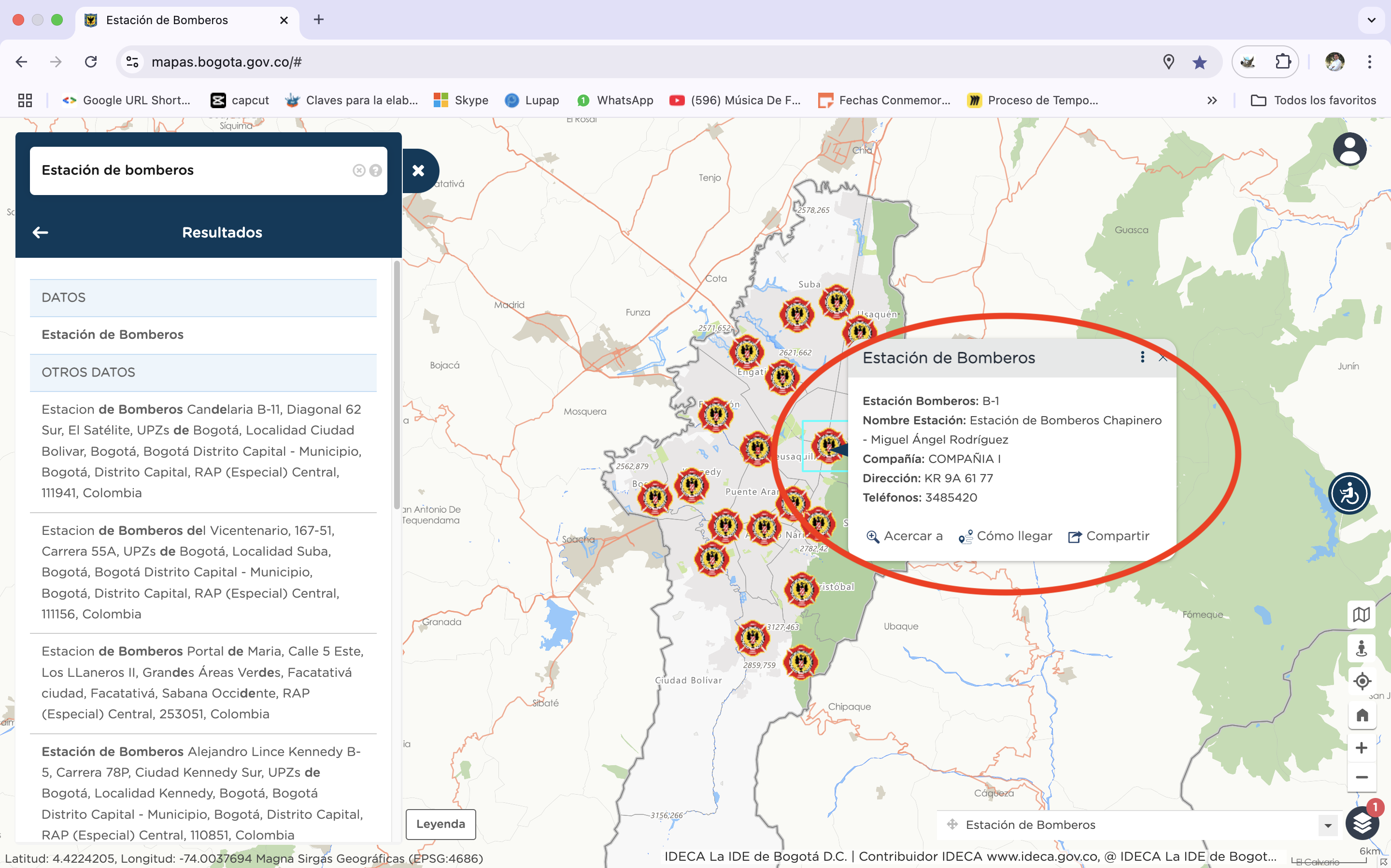Click the location permission pin icon
1391x868 pixels.
(1168, 62)
